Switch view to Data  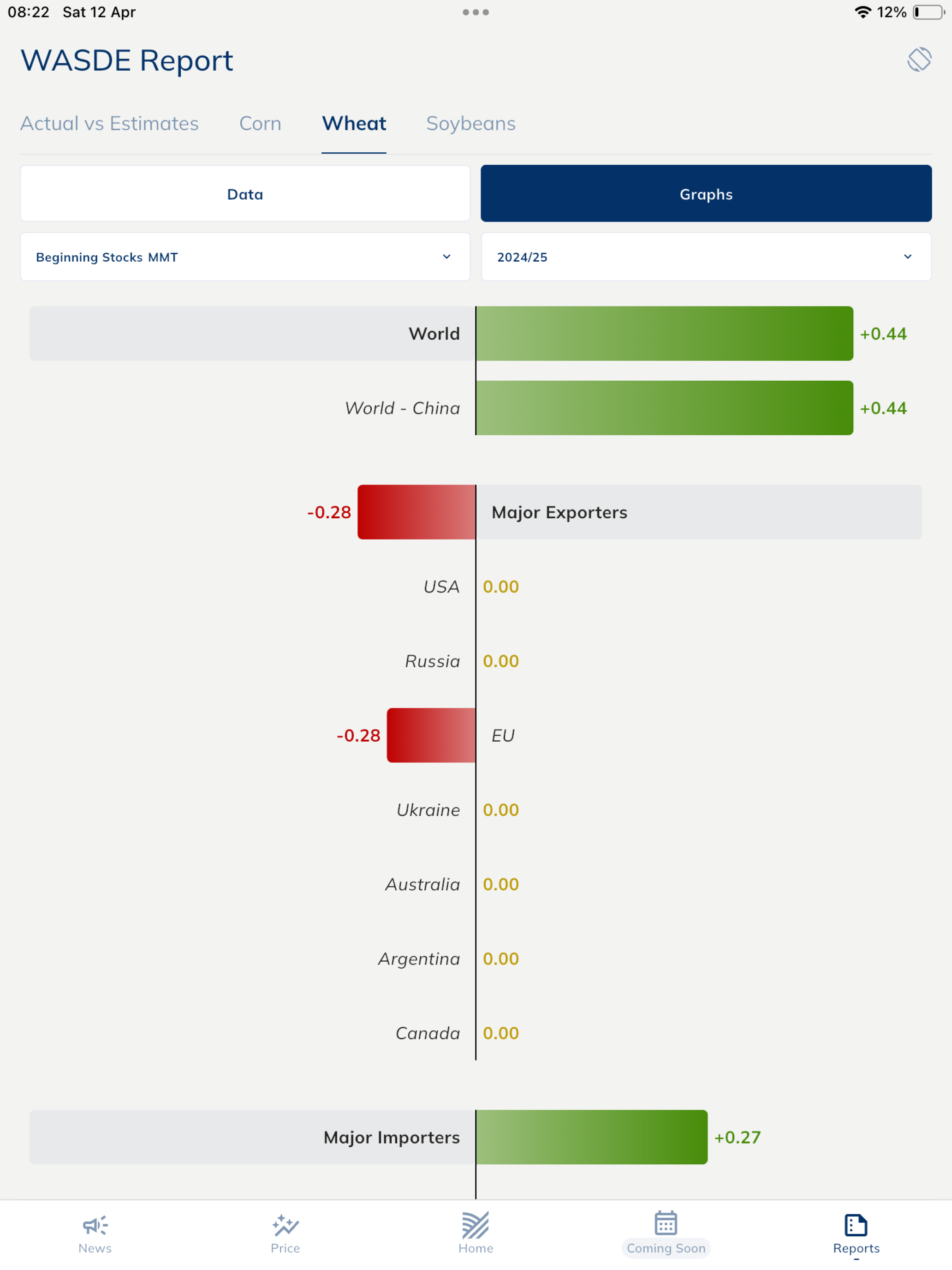click(x=245, y=193)
